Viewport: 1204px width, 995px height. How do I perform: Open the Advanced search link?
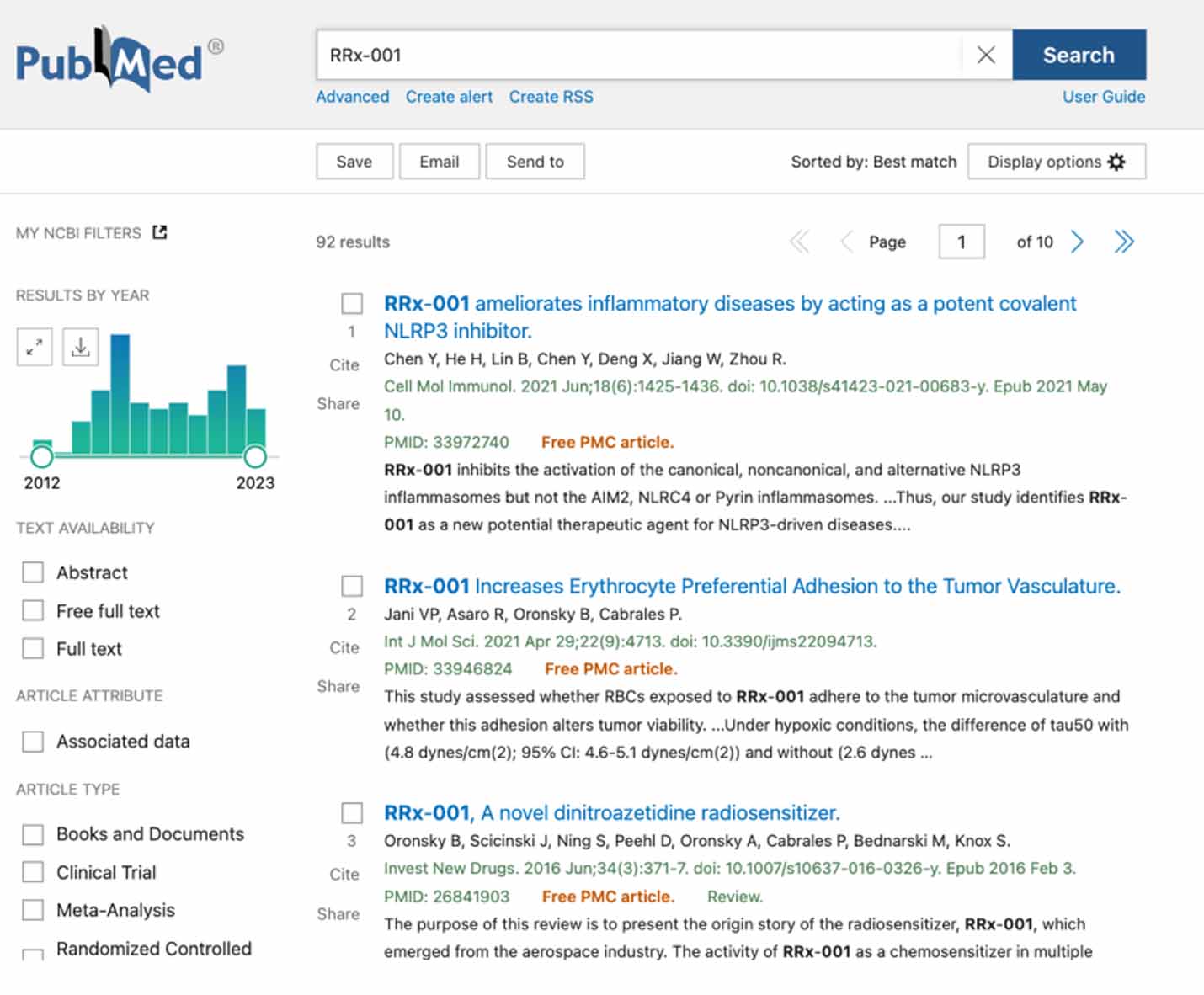353,97
